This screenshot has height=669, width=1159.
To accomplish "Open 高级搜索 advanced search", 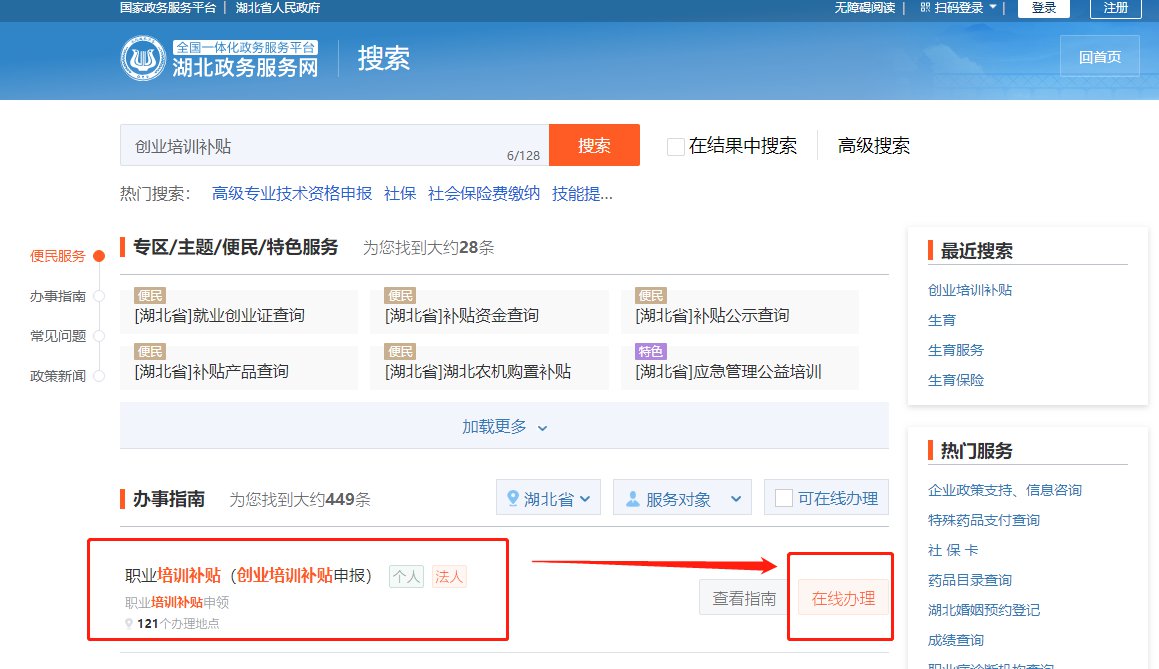I will coord(873,146).
